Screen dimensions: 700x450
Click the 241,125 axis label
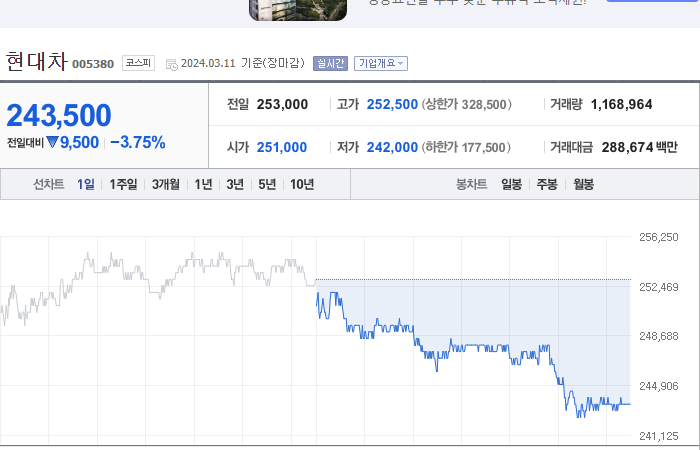(658, 436)
